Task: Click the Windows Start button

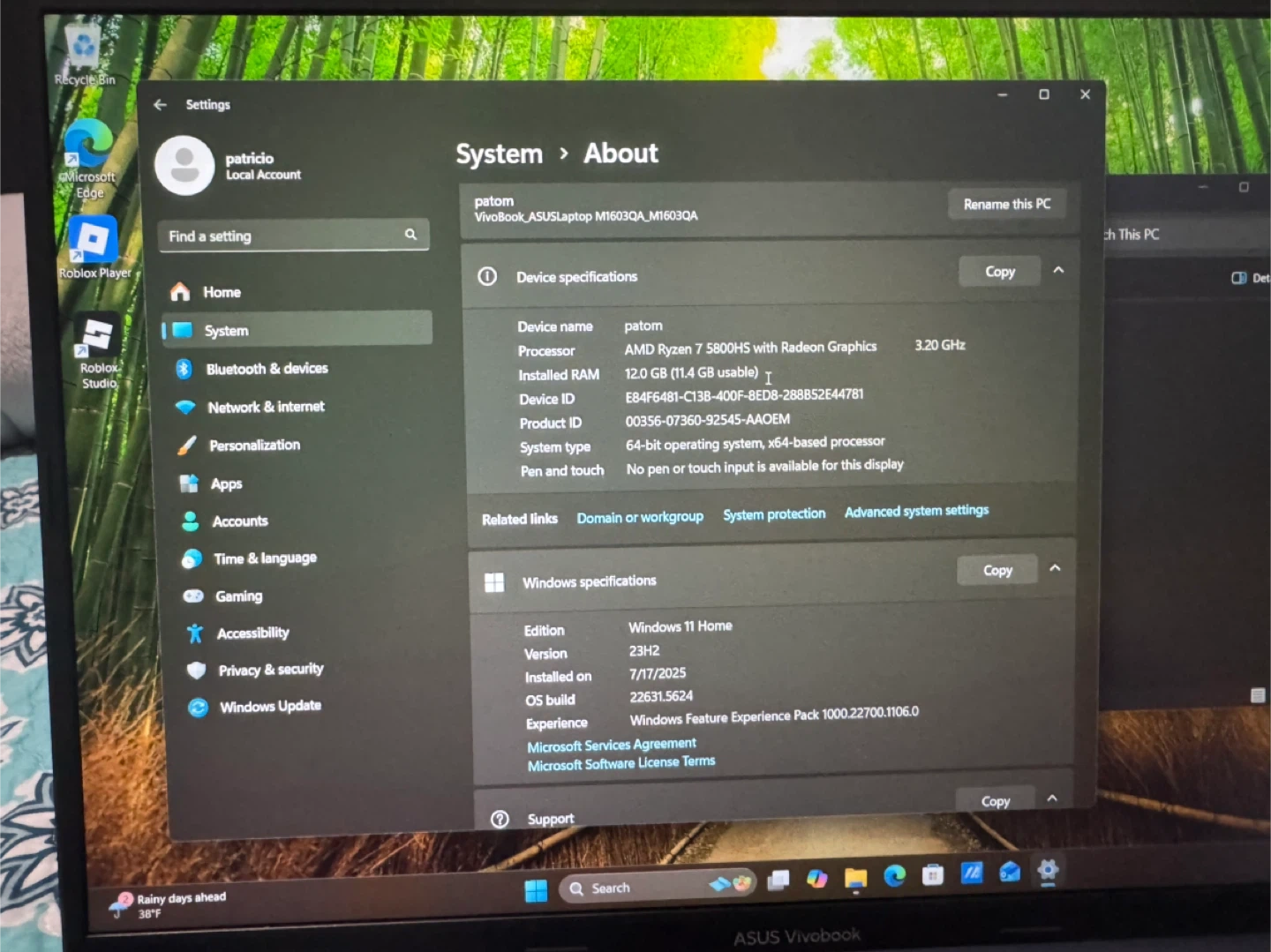Action: pos(536,891)
